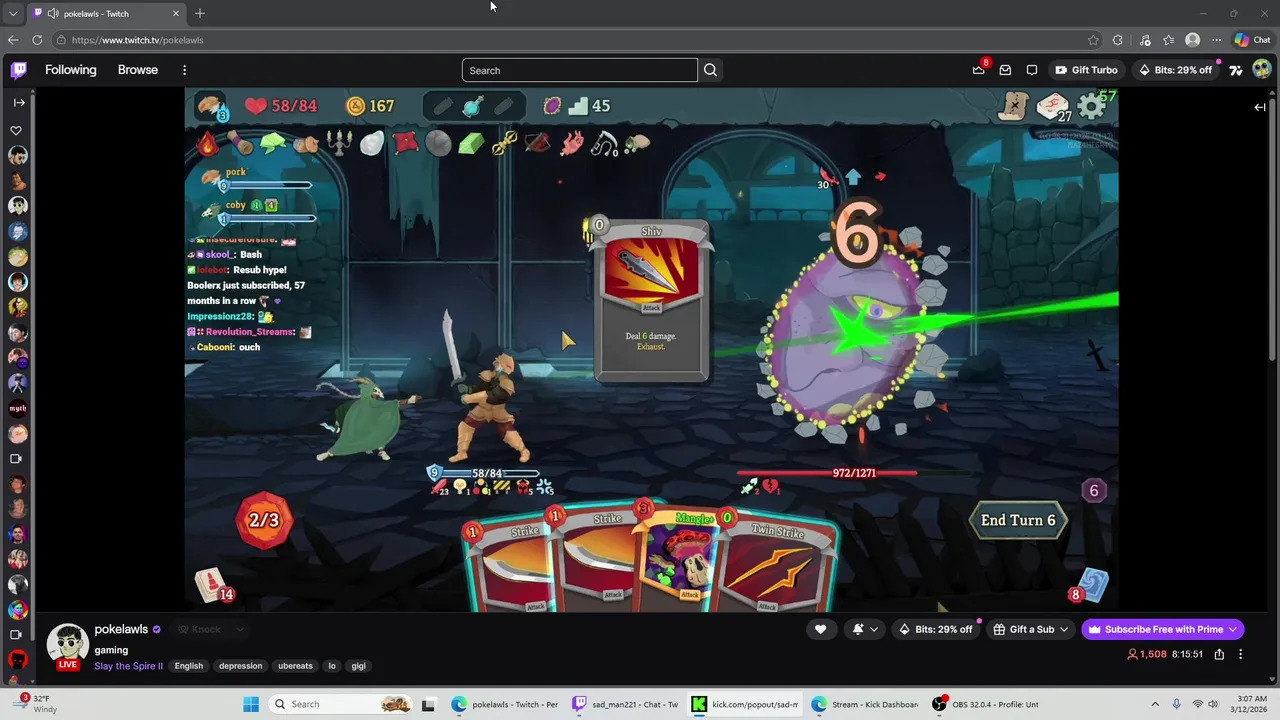Select the English tag
The image size is (1280, 720).
pos(188,666)
